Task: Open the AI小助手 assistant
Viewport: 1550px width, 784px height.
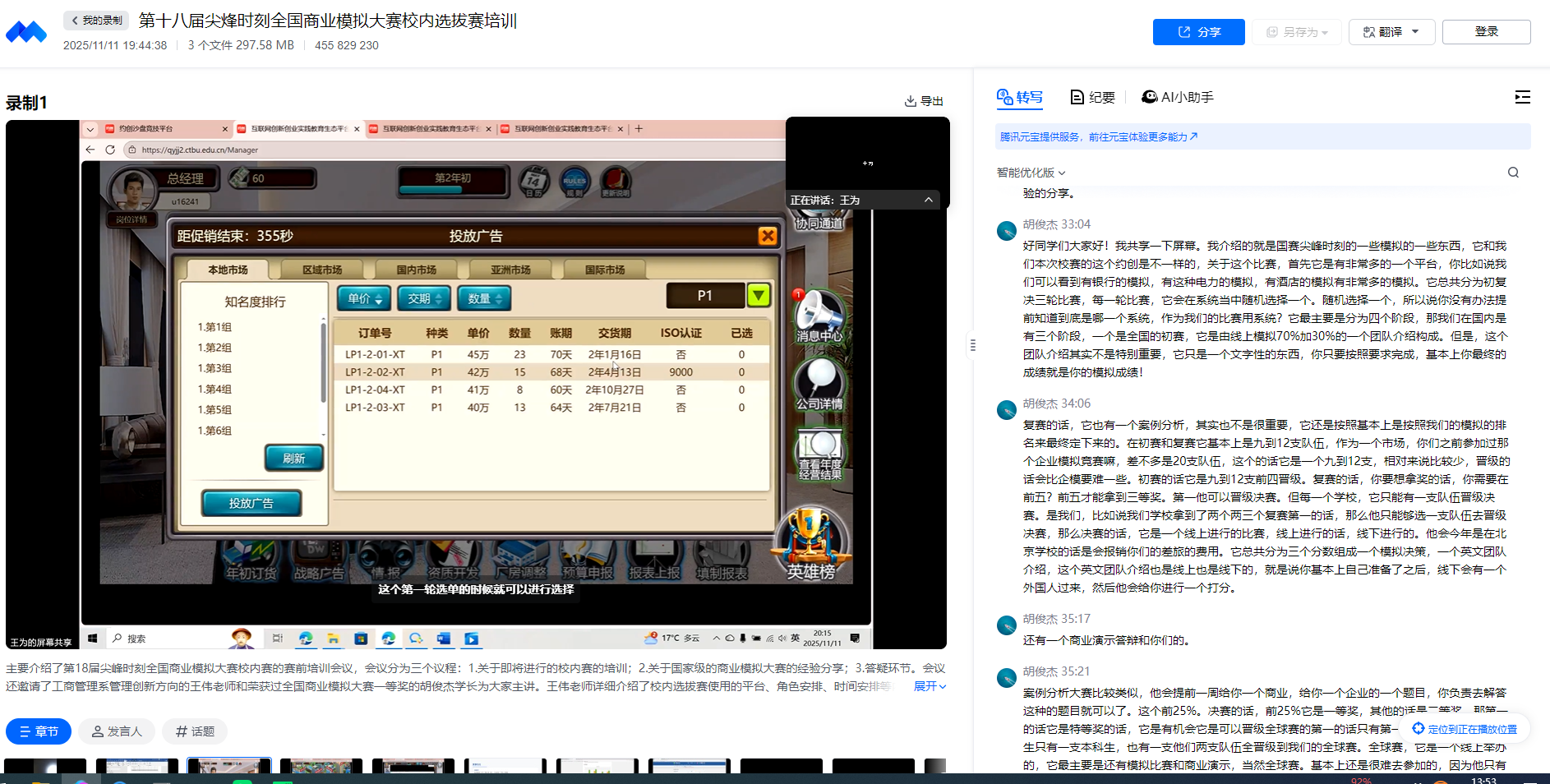Action: [1177, 97]
